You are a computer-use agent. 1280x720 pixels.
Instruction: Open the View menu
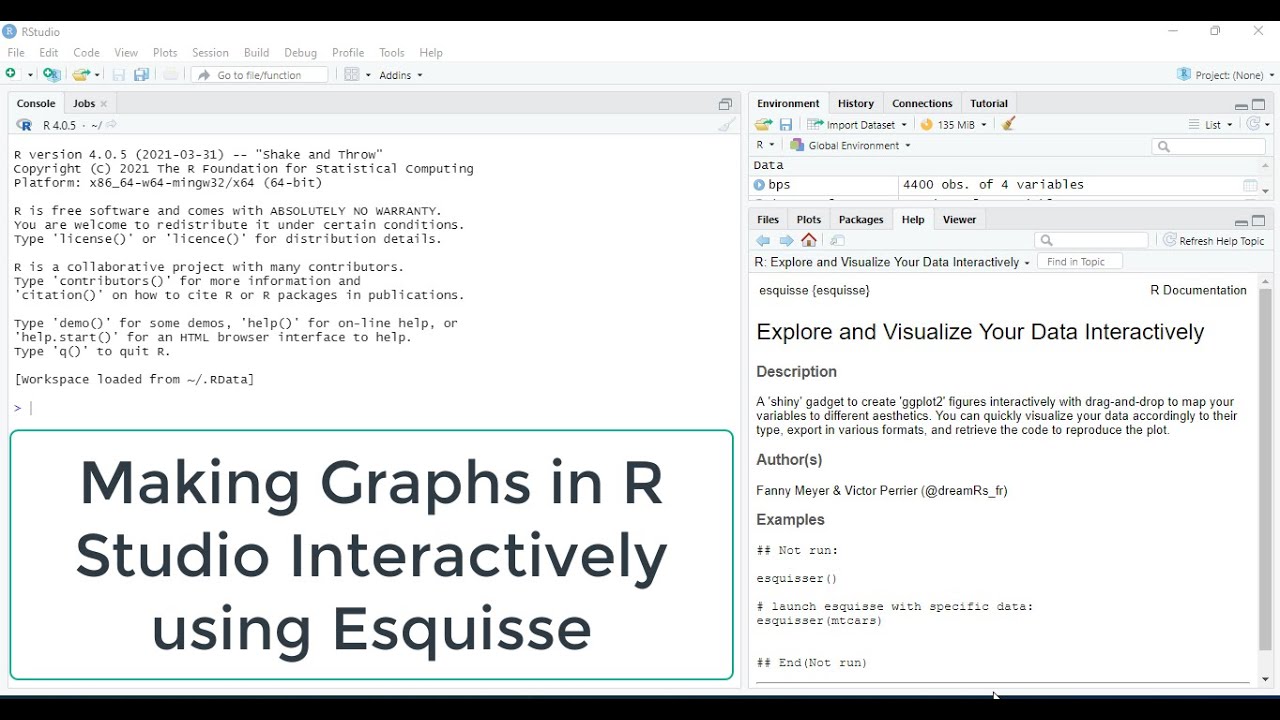pyautogui.click(x=126, y=53)
